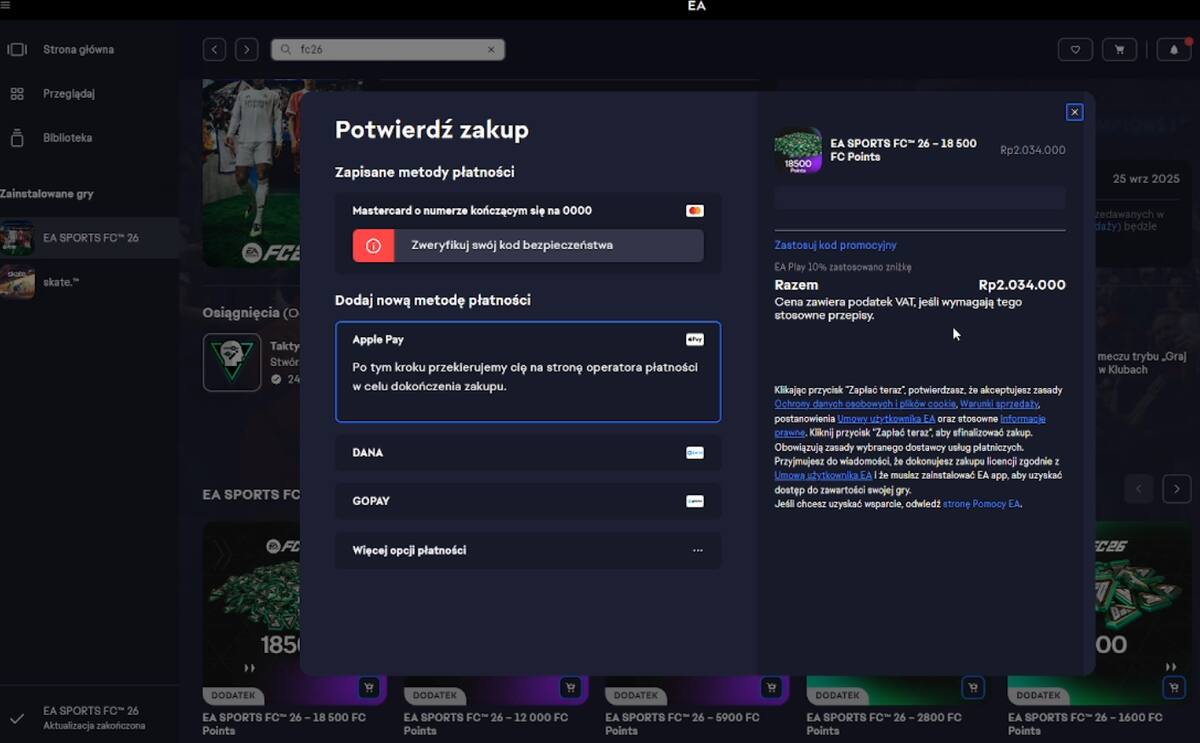Open EA SPORTS FC 26 – 5900 FC Points title
1200x743 pixels.
point(684,724)
